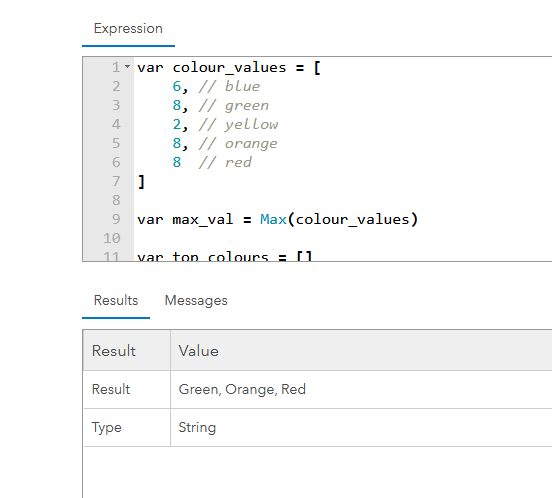Click the '8, // green' code line
Image resolution: width=552 pixels, height=498 pixels.
tap(220, 106)
